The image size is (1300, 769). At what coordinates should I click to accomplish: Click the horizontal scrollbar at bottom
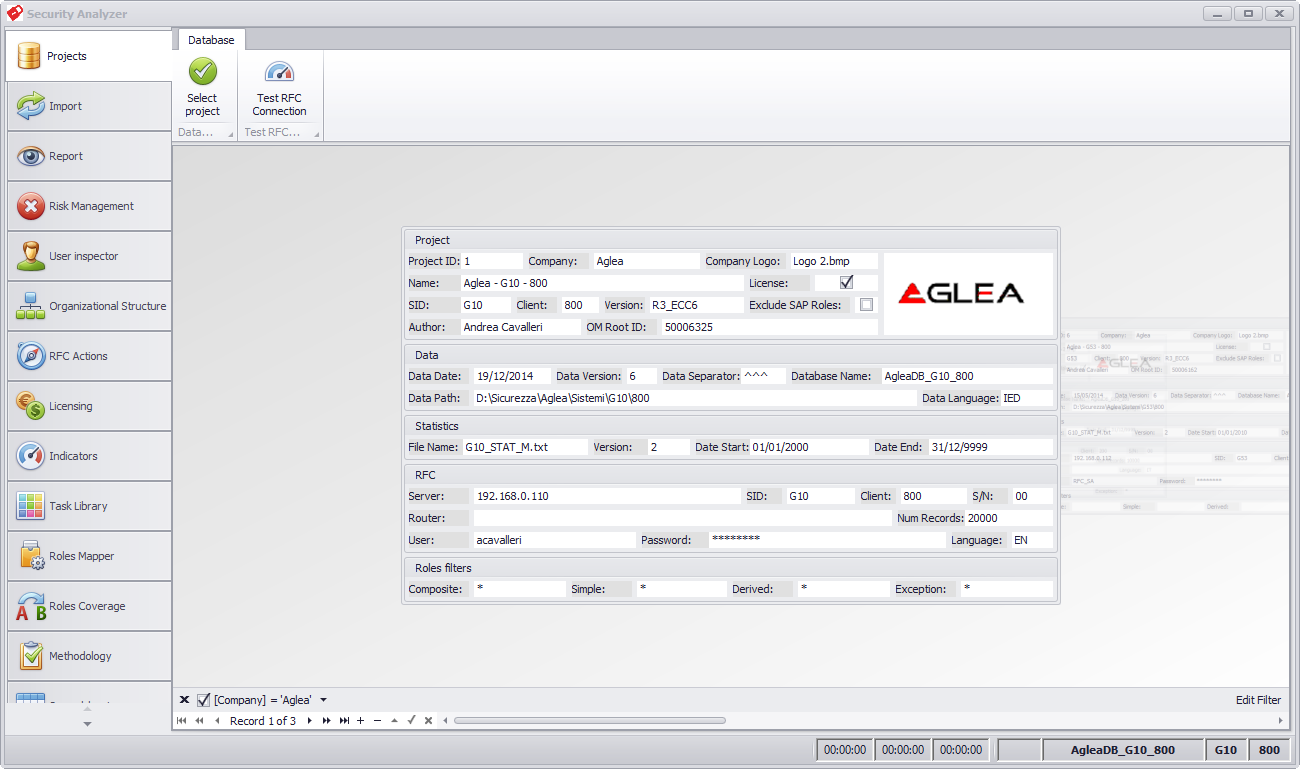tap(861, 720)
